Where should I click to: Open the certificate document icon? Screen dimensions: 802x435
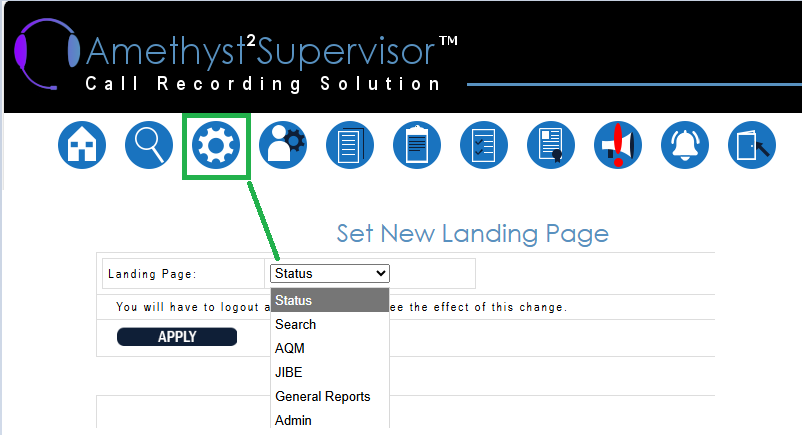click(551, 146)
